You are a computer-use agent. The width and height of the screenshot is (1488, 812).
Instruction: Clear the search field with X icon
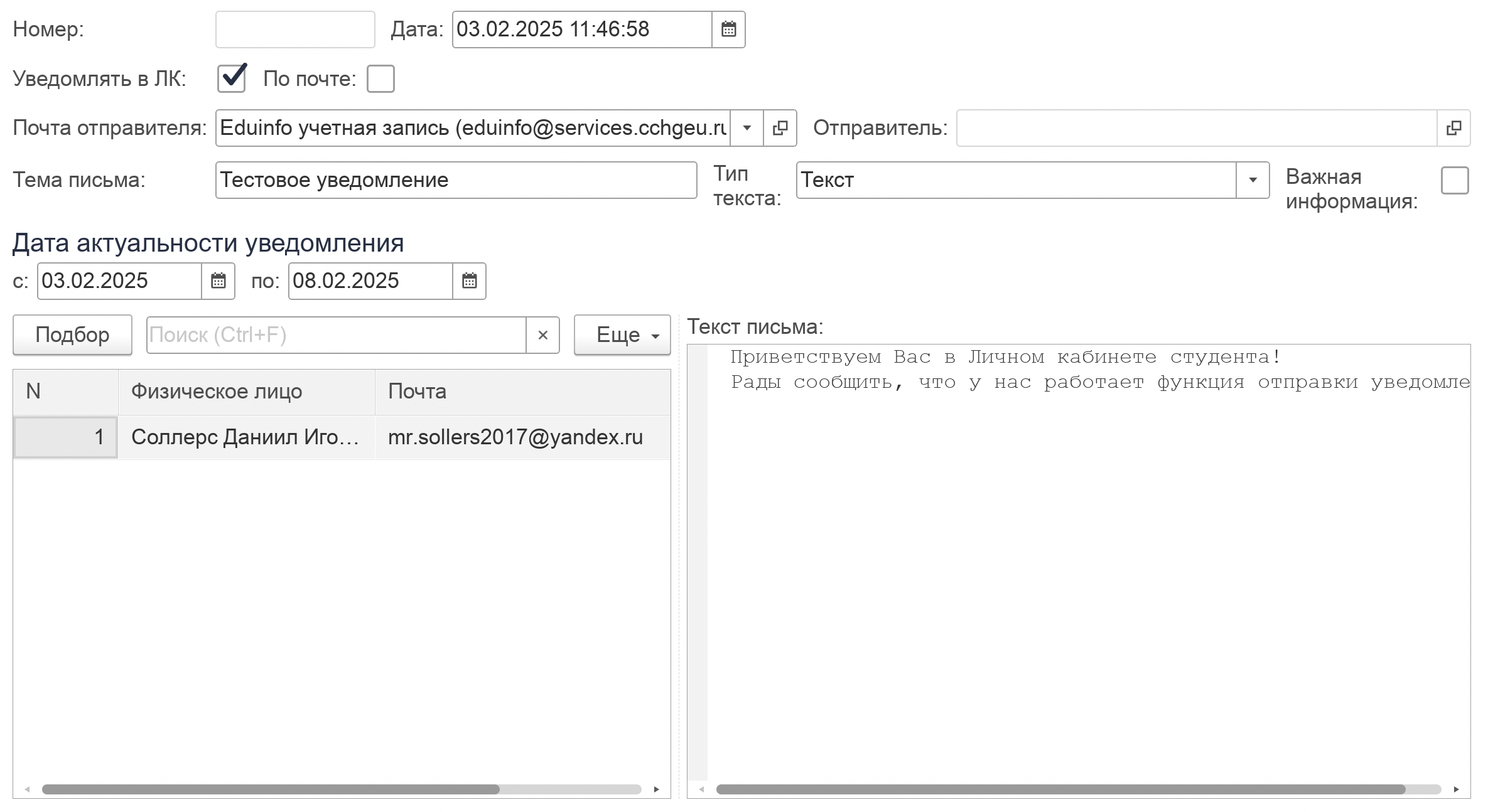pos(543,335)
